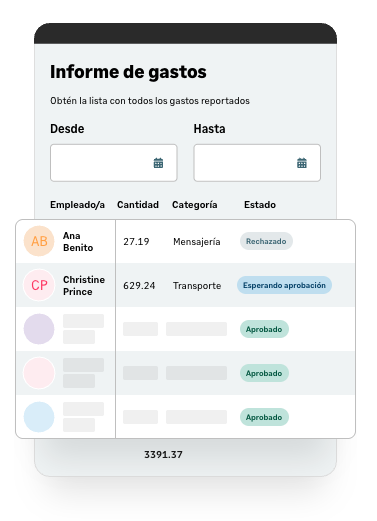Open Ana Benito's employee name
Image resolution: width=377 pixels, height=521 pixels.
78,241
